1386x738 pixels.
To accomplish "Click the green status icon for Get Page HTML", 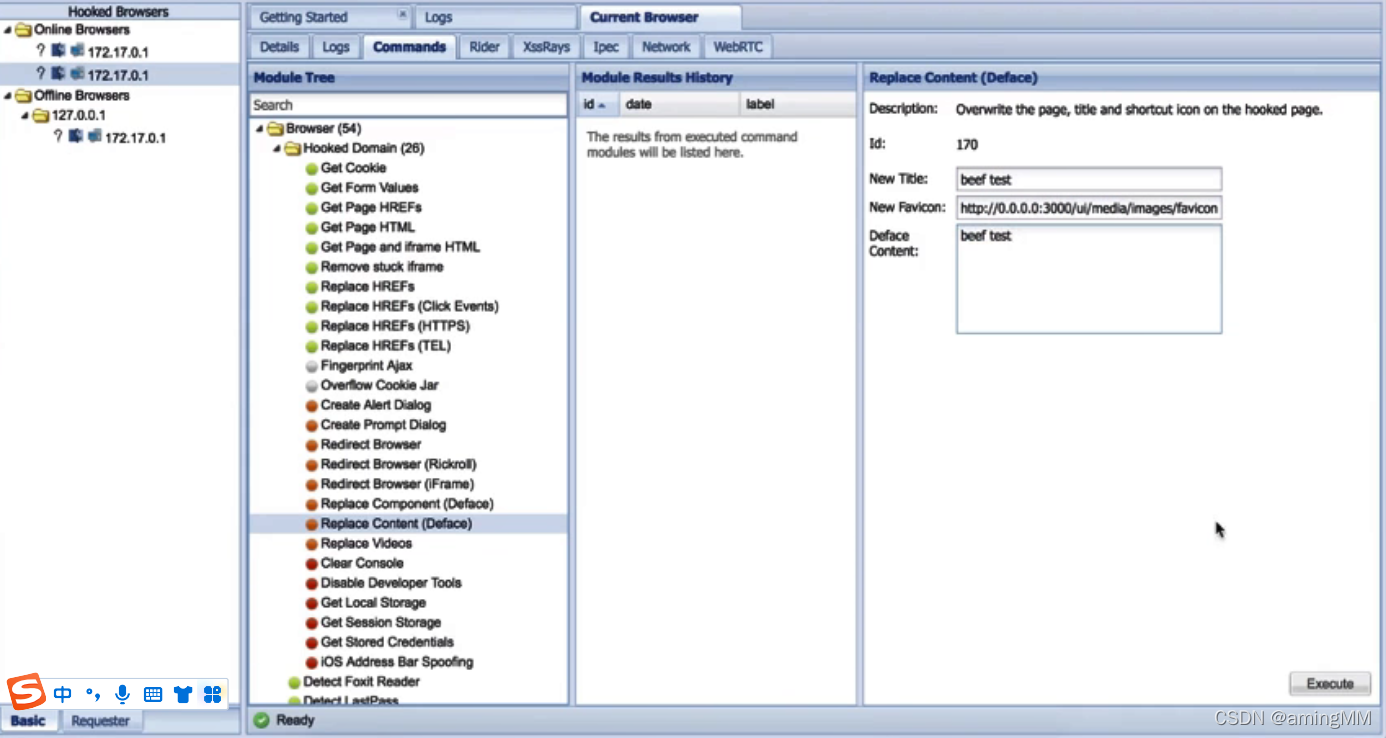I will click(x=312, y=228).
